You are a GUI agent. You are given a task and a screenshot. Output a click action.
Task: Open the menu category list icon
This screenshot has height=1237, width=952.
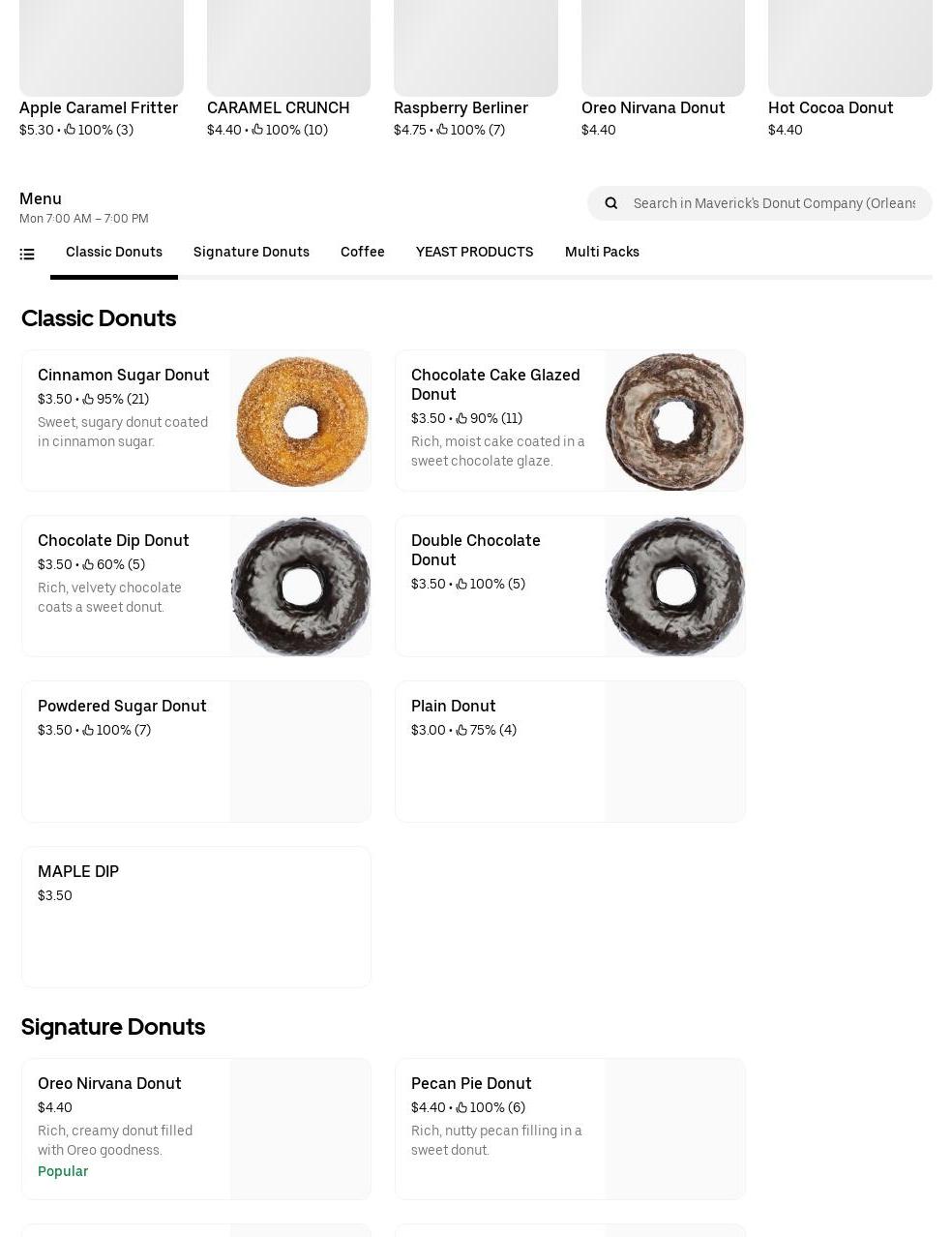coord(27,255)
